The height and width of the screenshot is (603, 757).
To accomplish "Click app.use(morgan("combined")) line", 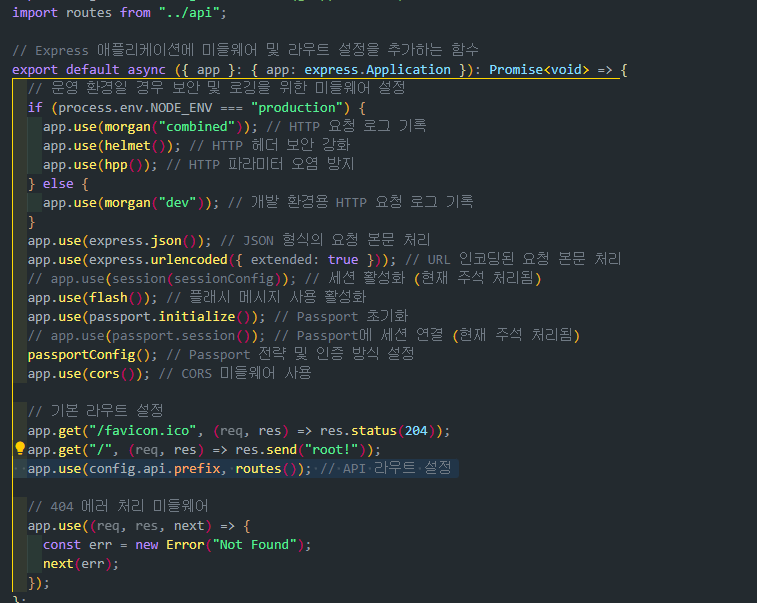I will 235,126.
